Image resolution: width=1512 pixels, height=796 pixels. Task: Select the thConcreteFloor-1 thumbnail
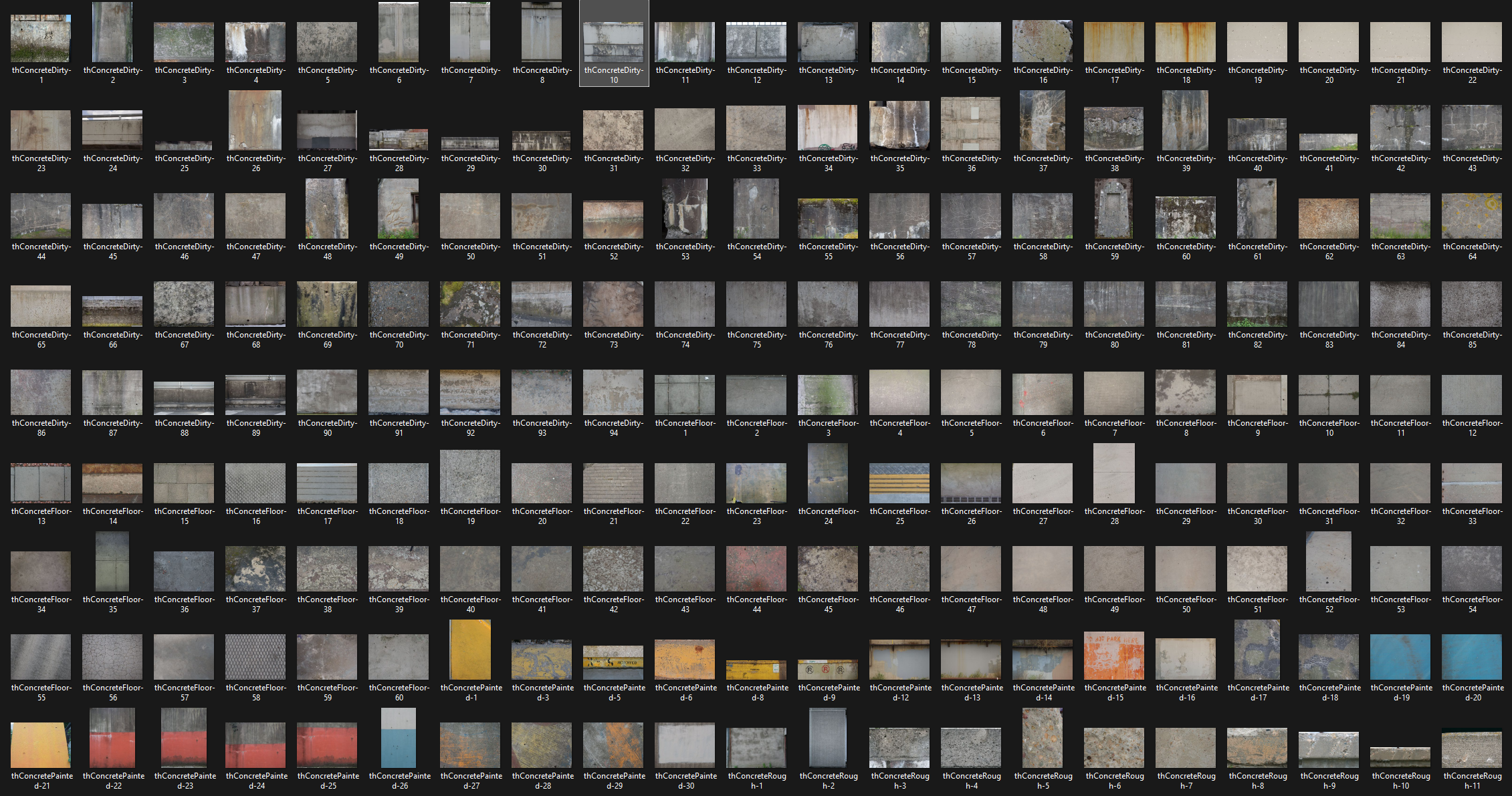[685, 394]
